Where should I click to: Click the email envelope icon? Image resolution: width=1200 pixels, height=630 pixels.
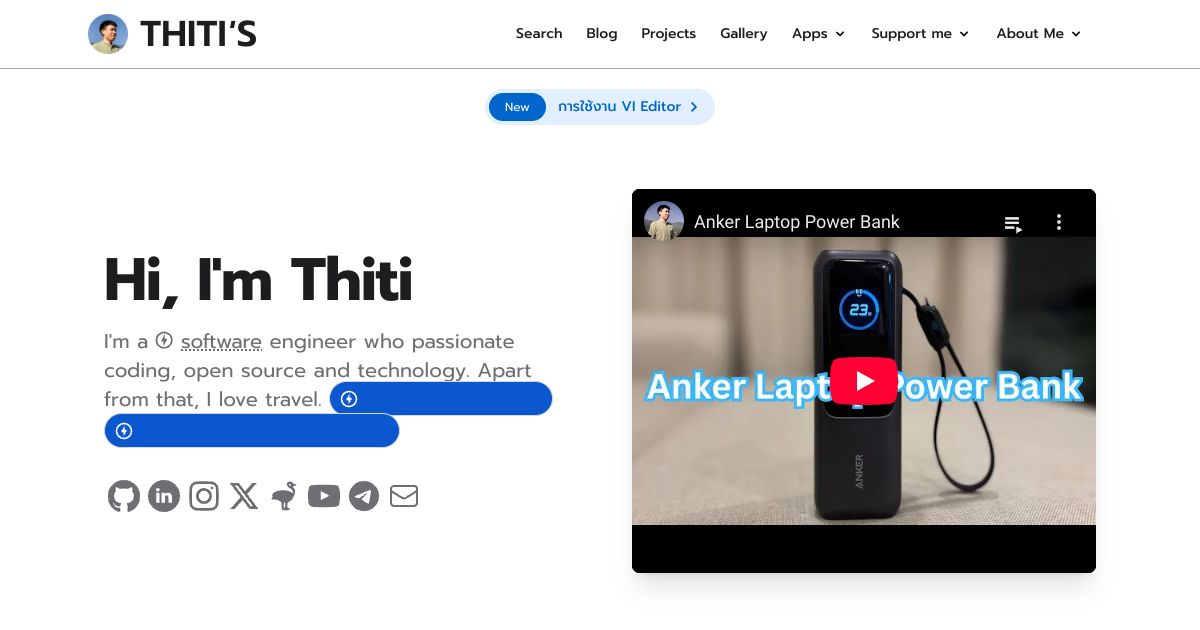click(x=404, y=496)
